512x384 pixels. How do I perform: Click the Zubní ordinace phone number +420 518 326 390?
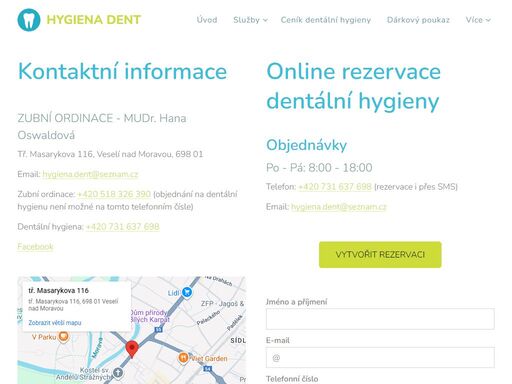(x=114, y=194)
